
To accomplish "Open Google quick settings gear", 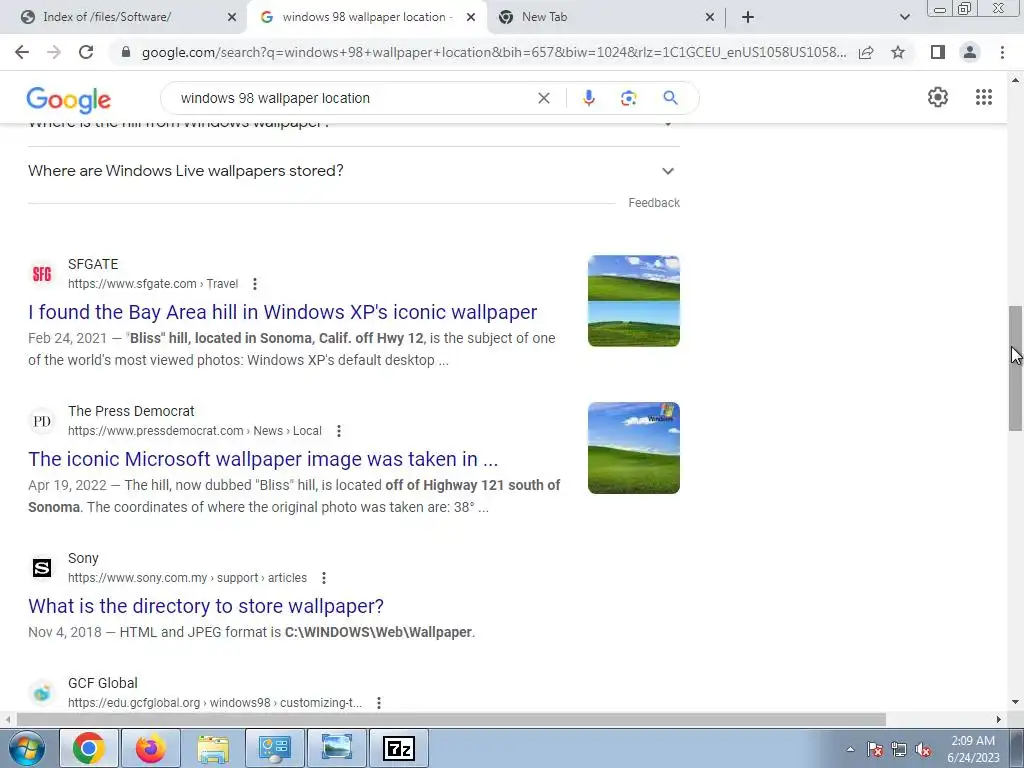I will (x=937, y=97).
